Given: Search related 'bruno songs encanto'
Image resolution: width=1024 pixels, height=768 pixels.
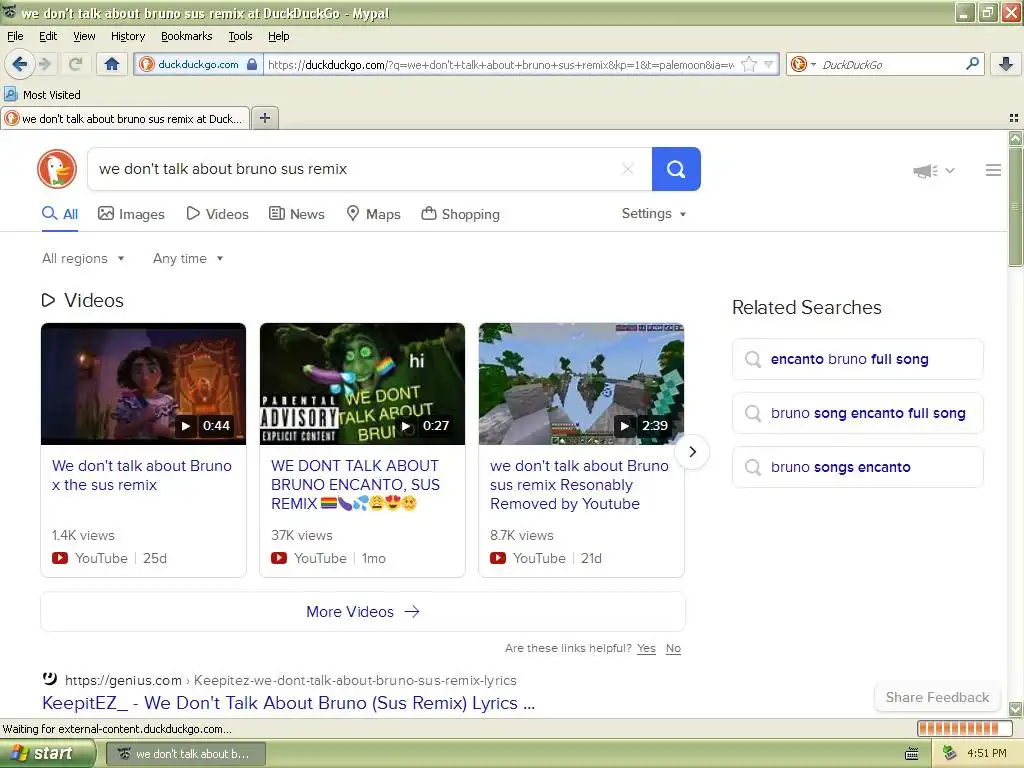Looking at the screenshot, I should coord(857,468).
